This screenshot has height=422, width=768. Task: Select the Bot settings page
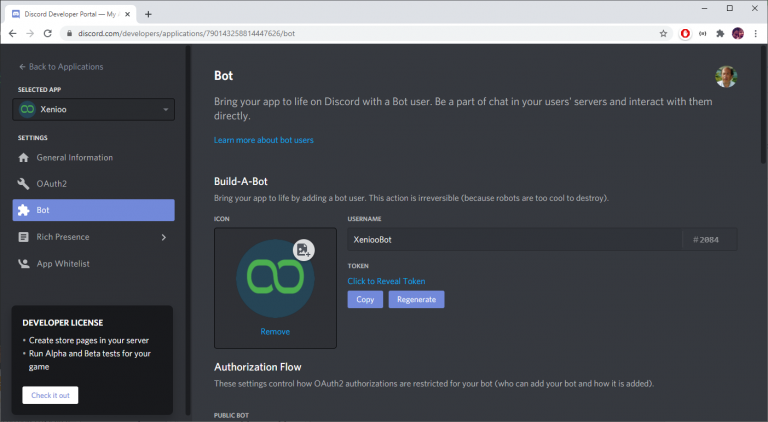[x=93, y=210]
